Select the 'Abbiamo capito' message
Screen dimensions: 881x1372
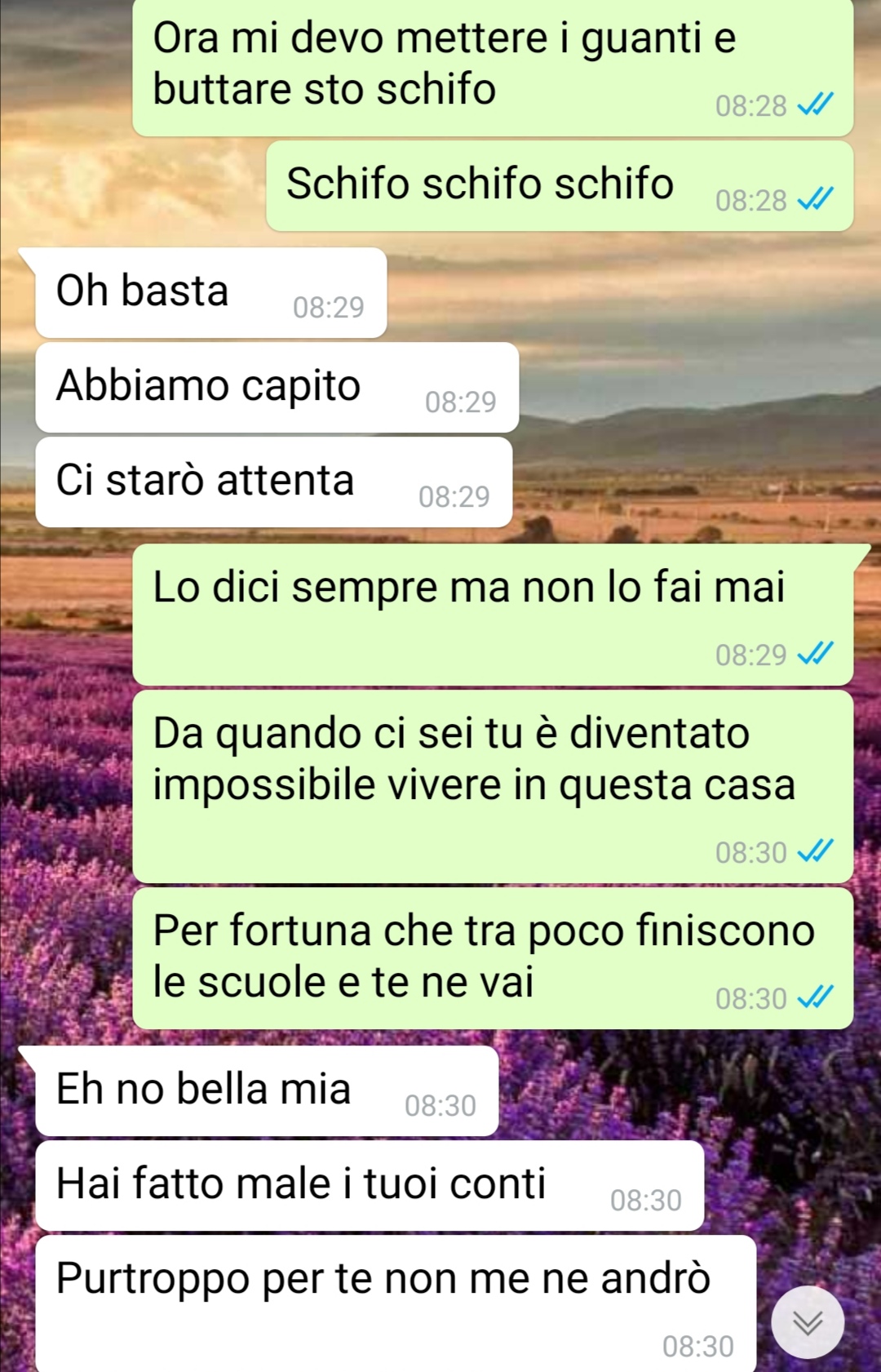click(x=277, y=387)
